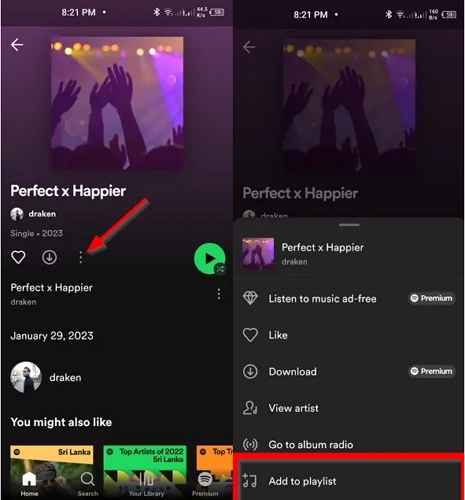Tap small draken avatar beside artist name
The width and height of the screenshot is (465, 500).
click(x=17, y=214)
